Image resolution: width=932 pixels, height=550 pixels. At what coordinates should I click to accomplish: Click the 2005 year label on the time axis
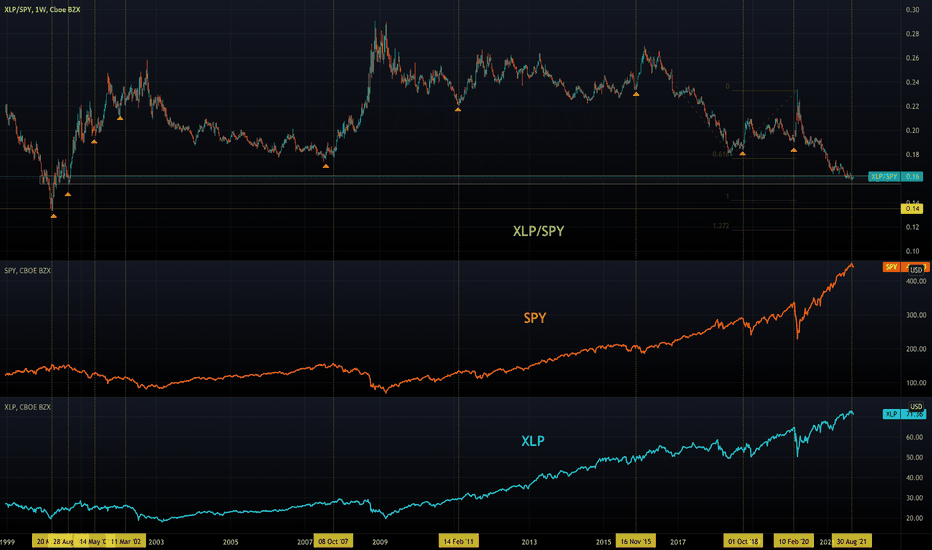[231, 542]
